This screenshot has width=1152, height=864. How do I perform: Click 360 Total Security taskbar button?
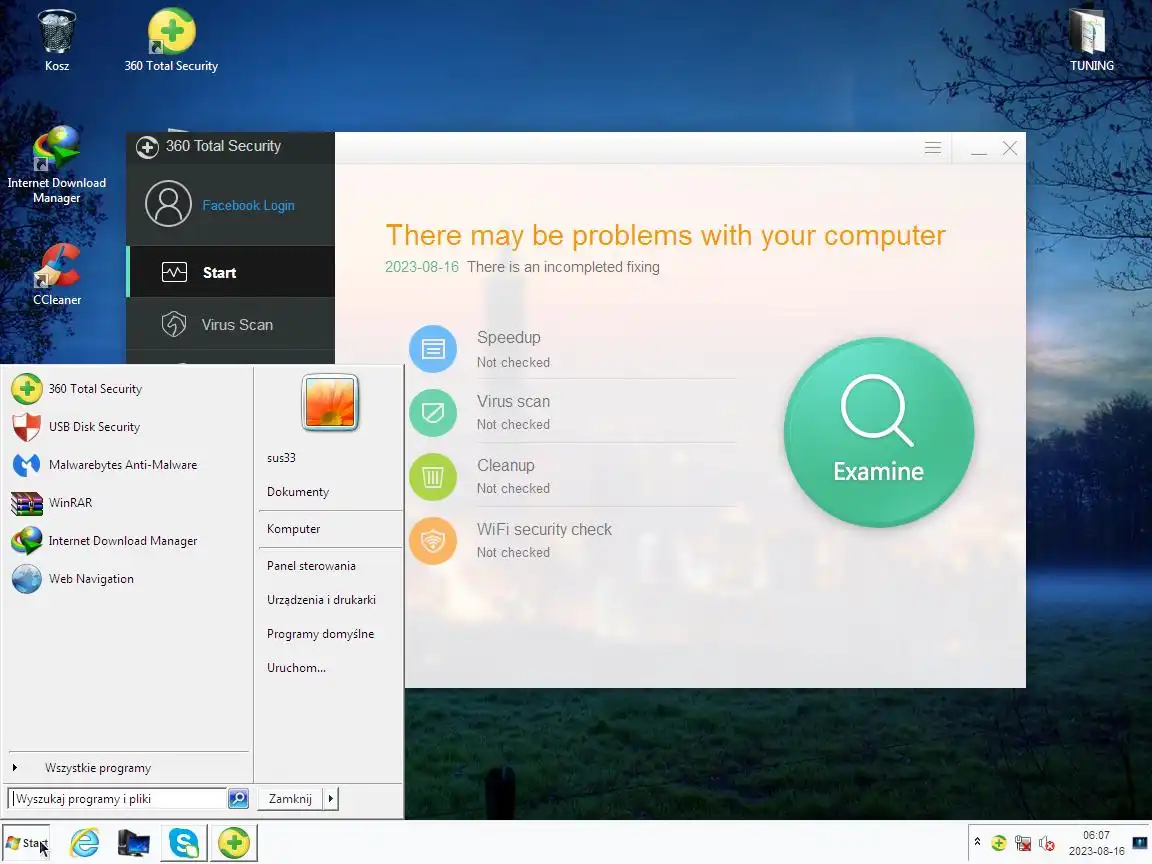tap(234, 843)
